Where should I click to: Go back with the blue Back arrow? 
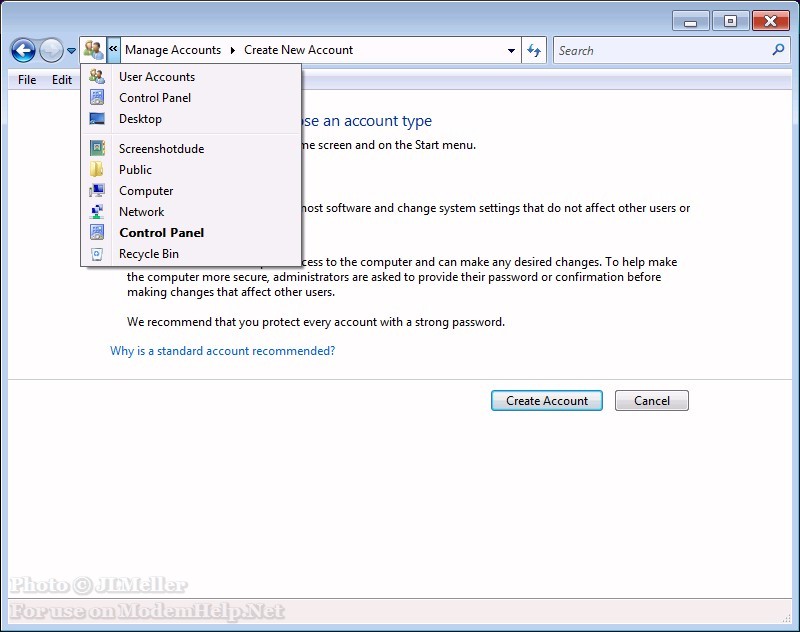point(23,50)
